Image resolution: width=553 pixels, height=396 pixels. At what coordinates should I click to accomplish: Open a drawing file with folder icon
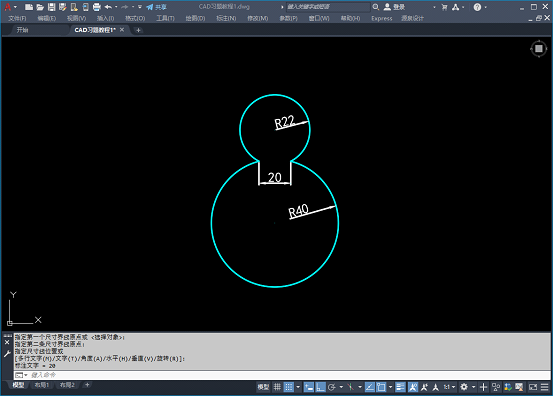pos(40,7)
